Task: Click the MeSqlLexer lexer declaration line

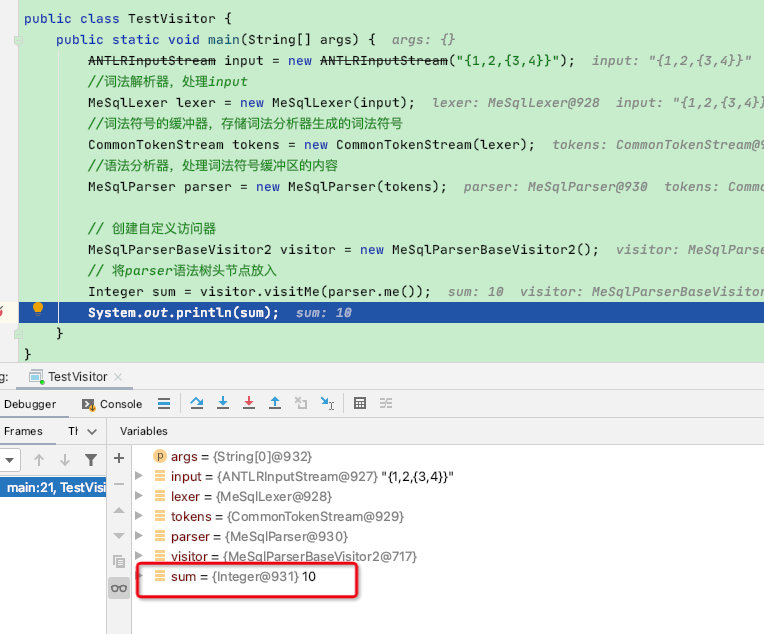Action: [x=251, y=103]
